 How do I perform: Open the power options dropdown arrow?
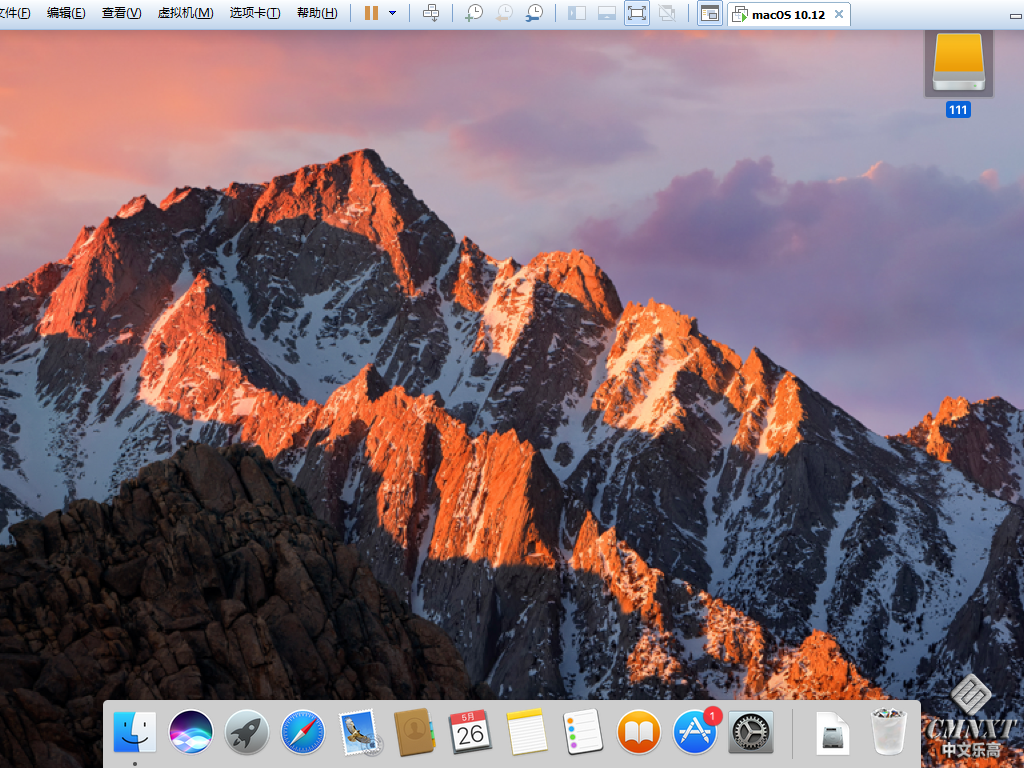pos(392,13)
